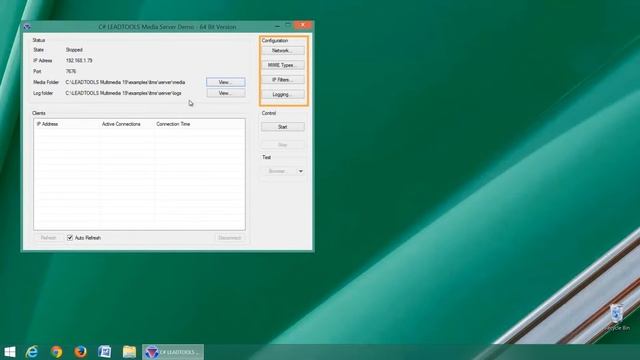The width and height of the screenshot is (640, 360).
Task: Close the Media Server Demo window
Action: (303, 25)
